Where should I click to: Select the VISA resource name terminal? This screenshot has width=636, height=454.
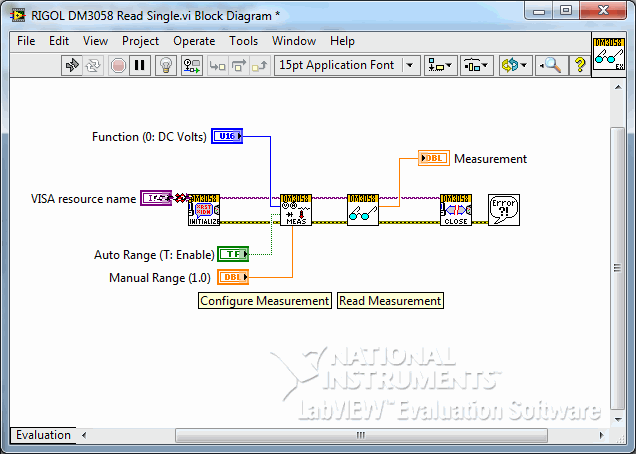coord(156,198)
